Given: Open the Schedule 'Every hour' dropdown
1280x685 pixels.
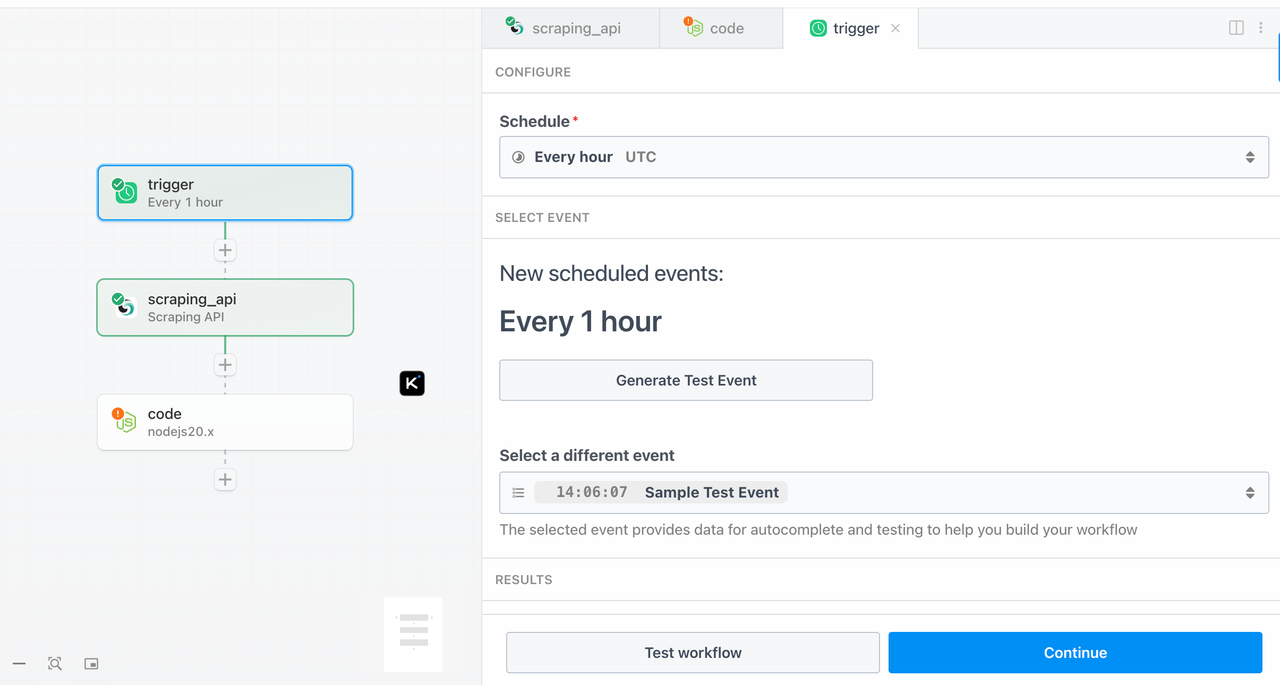Looking at the screenshot, I should (884, 157).
